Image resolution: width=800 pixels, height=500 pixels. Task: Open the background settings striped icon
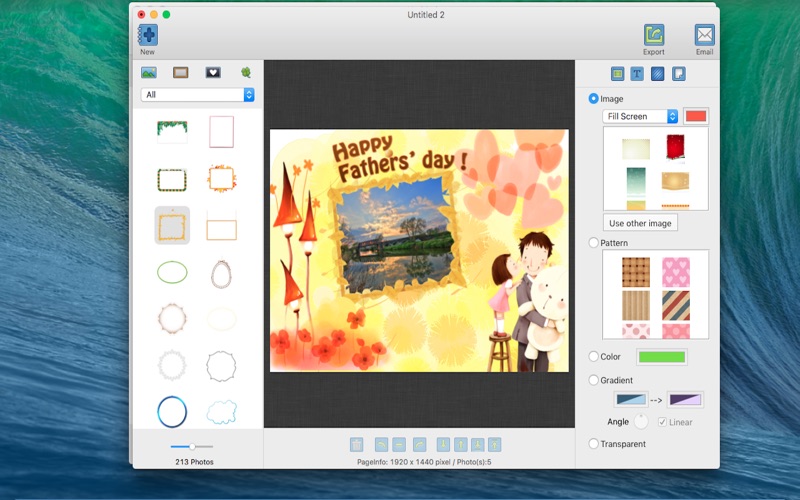(658, 74)
